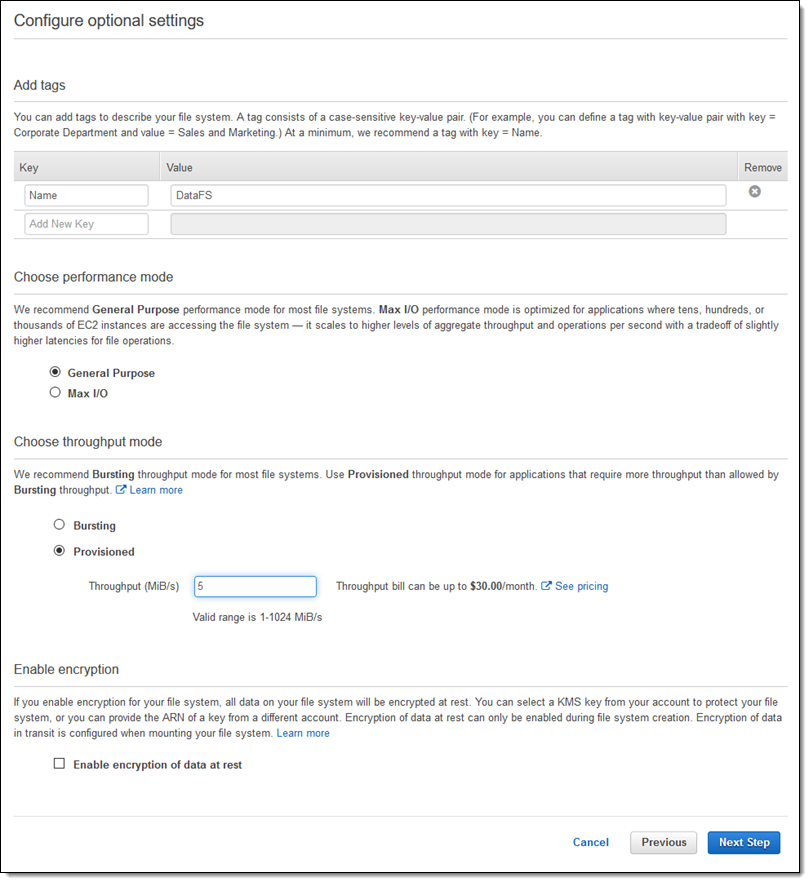Click the DataFS value field
Viewport: 810px width, 883px height.
pos(448,196)
